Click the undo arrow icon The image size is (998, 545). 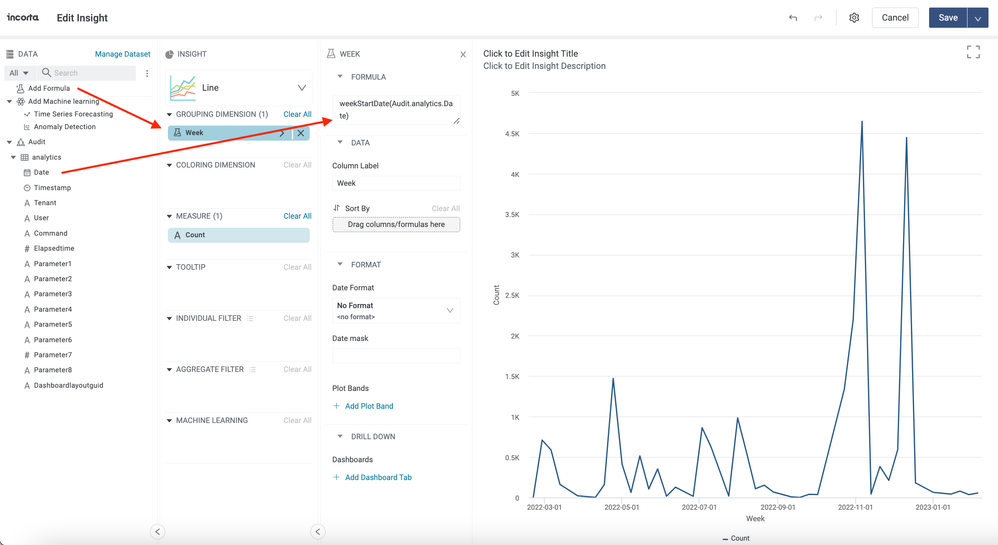click(x=793, y=18)
